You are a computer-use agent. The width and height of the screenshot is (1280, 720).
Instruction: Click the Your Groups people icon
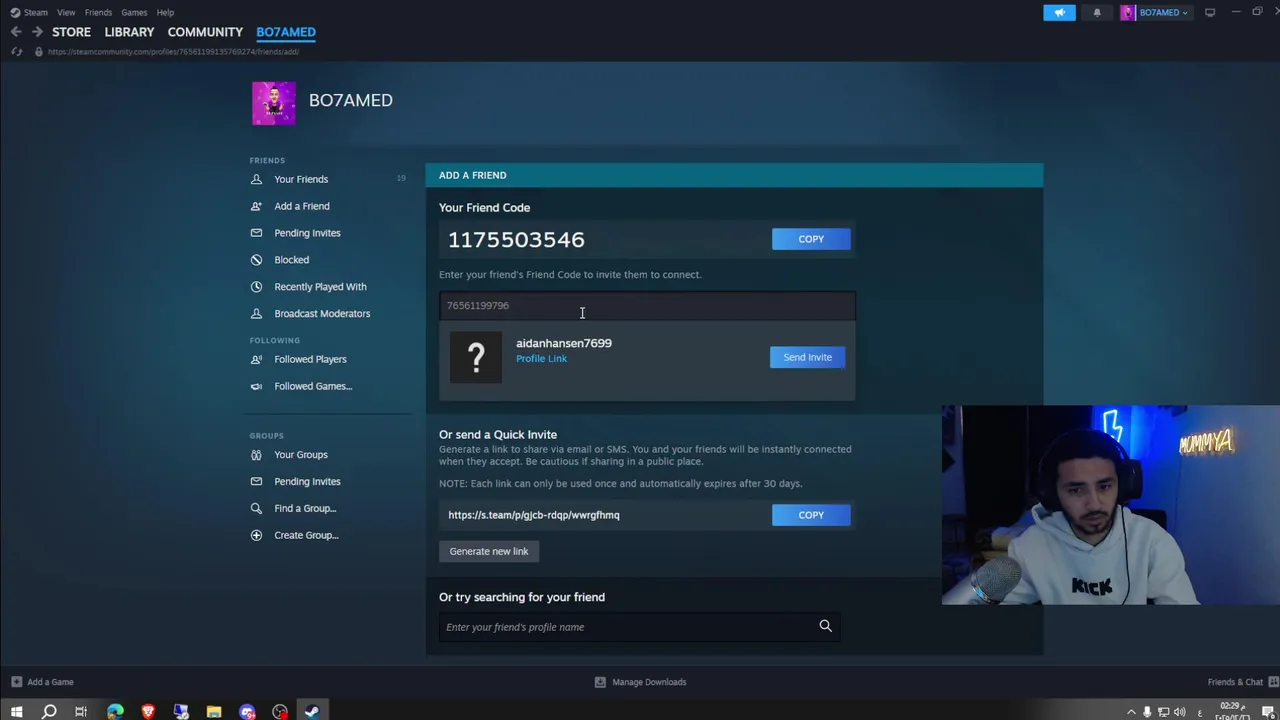pos(256,455)
